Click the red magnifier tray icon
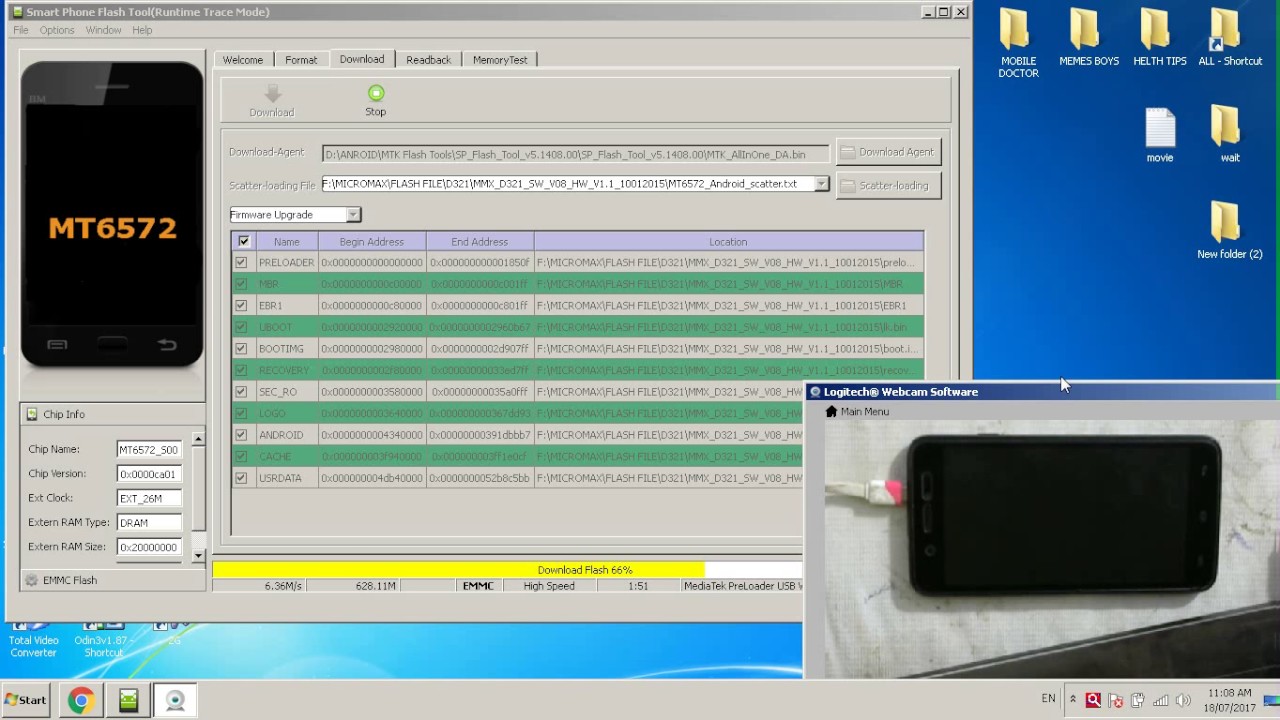This screenshot has width=1280, height=720. [1094, 701]
